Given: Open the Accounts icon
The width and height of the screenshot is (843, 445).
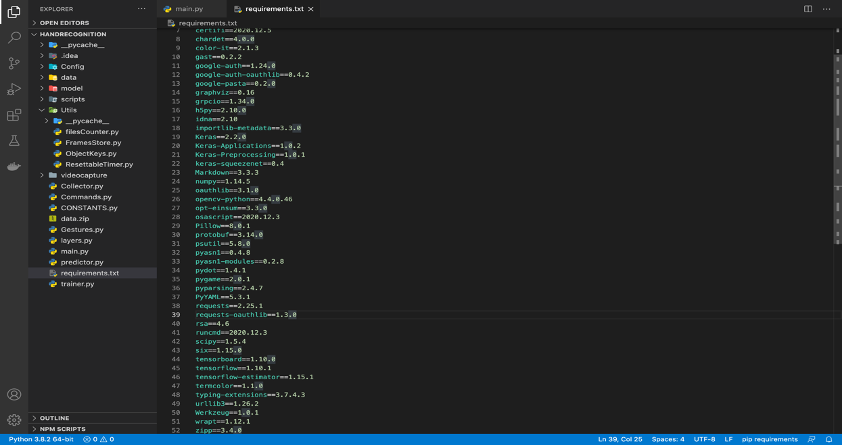Looking at the screenshot, I should point(14,394).
